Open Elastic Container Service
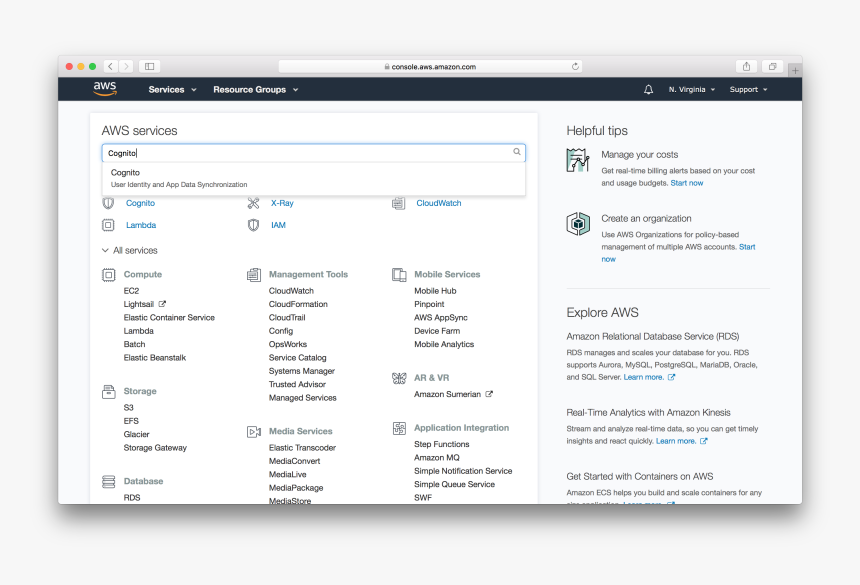 coord(169,317)
